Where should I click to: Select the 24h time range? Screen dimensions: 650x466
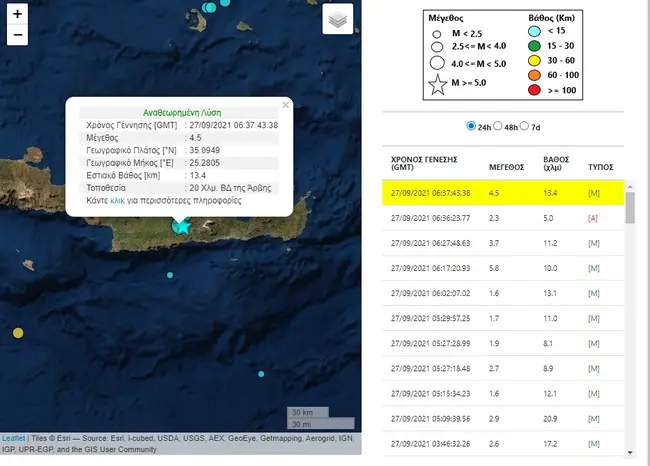pyautogui.click(x=472, y=126)
